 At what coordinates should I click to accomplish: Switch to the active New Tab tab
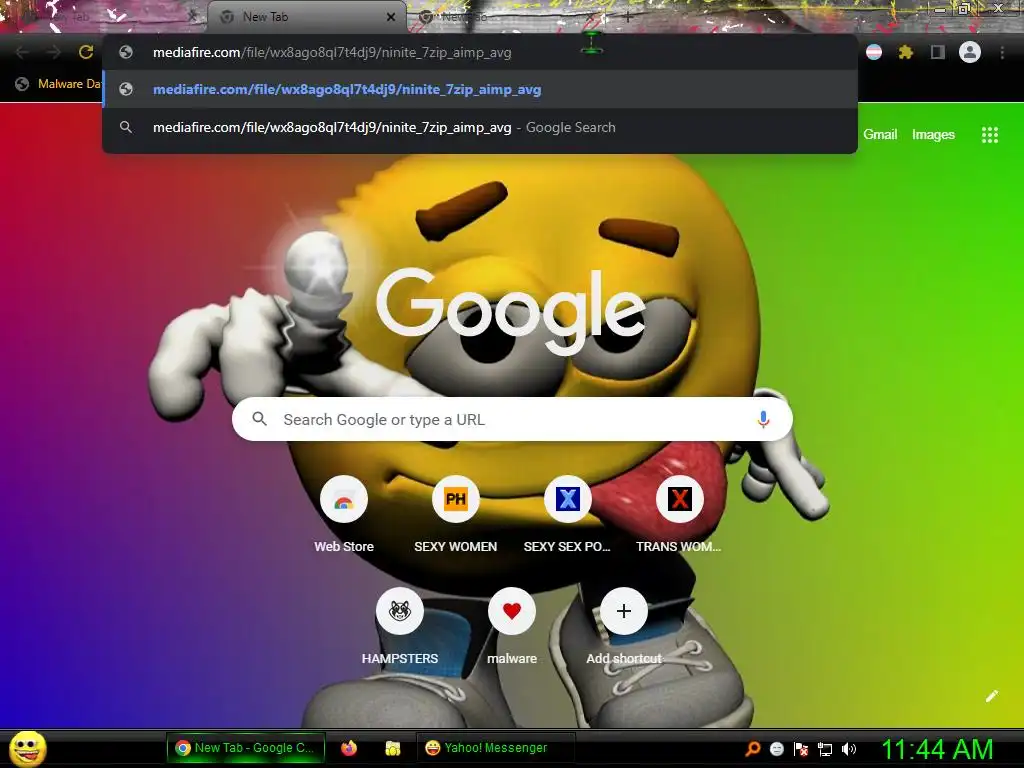click(x=307, y=17)
